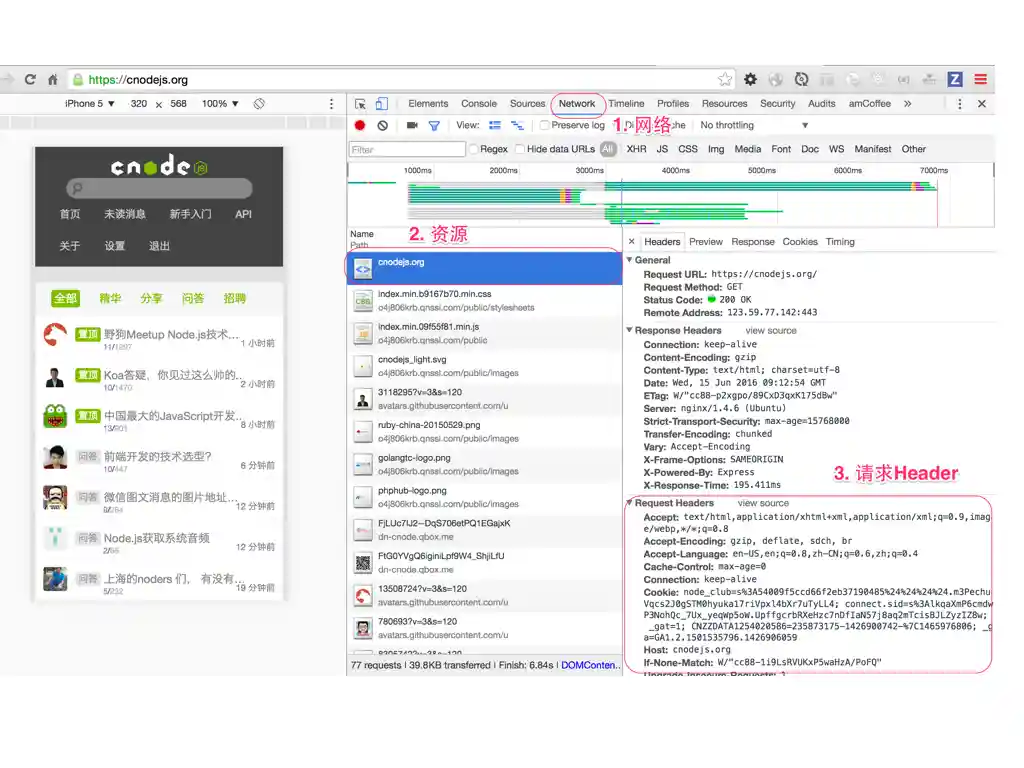Switch to large request rows view
This screenshot has height=768, width=1024.
495,125
